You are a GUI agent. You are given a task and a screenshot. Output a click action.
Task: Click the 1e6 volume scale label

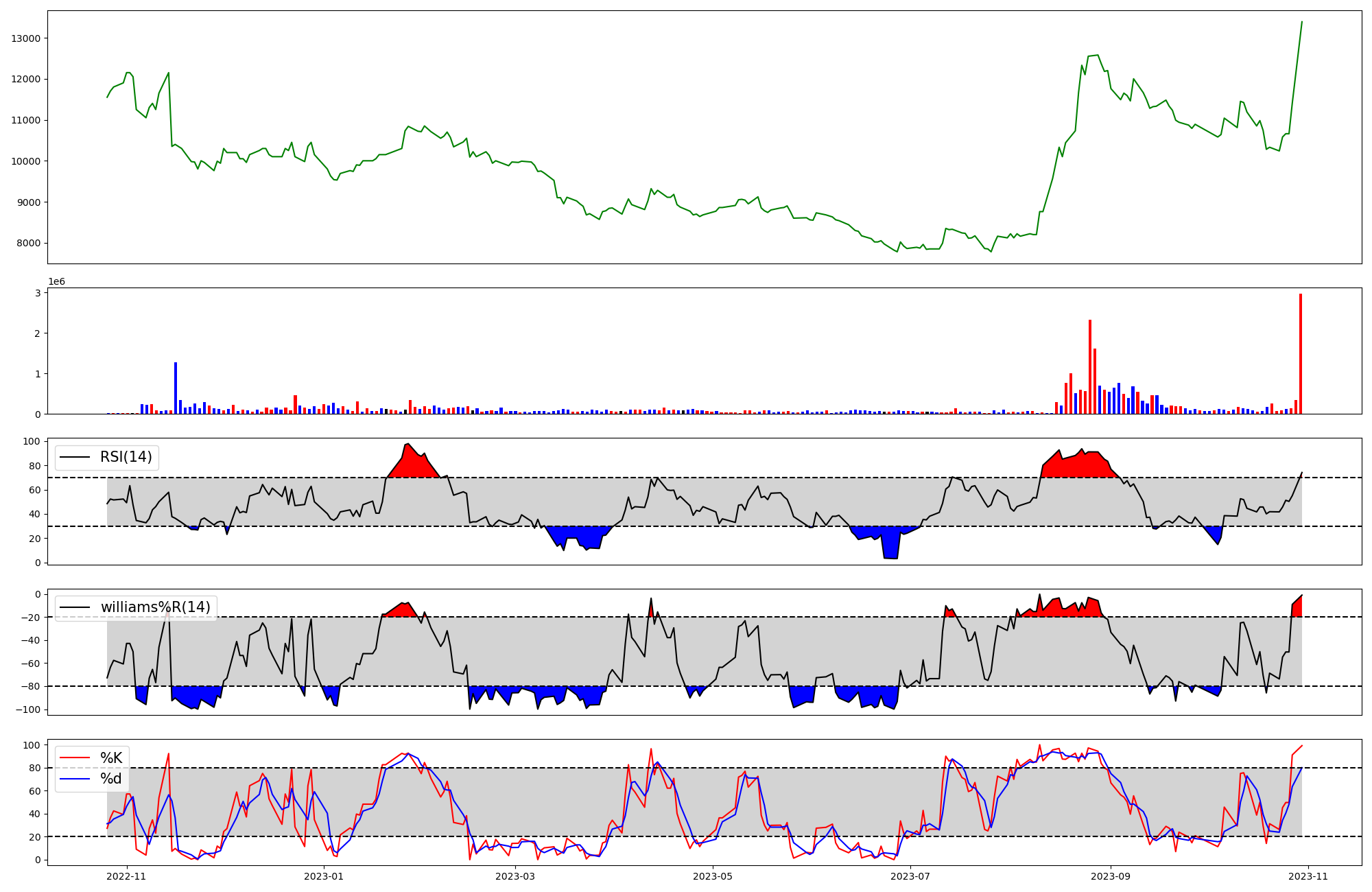click(56, 282)
